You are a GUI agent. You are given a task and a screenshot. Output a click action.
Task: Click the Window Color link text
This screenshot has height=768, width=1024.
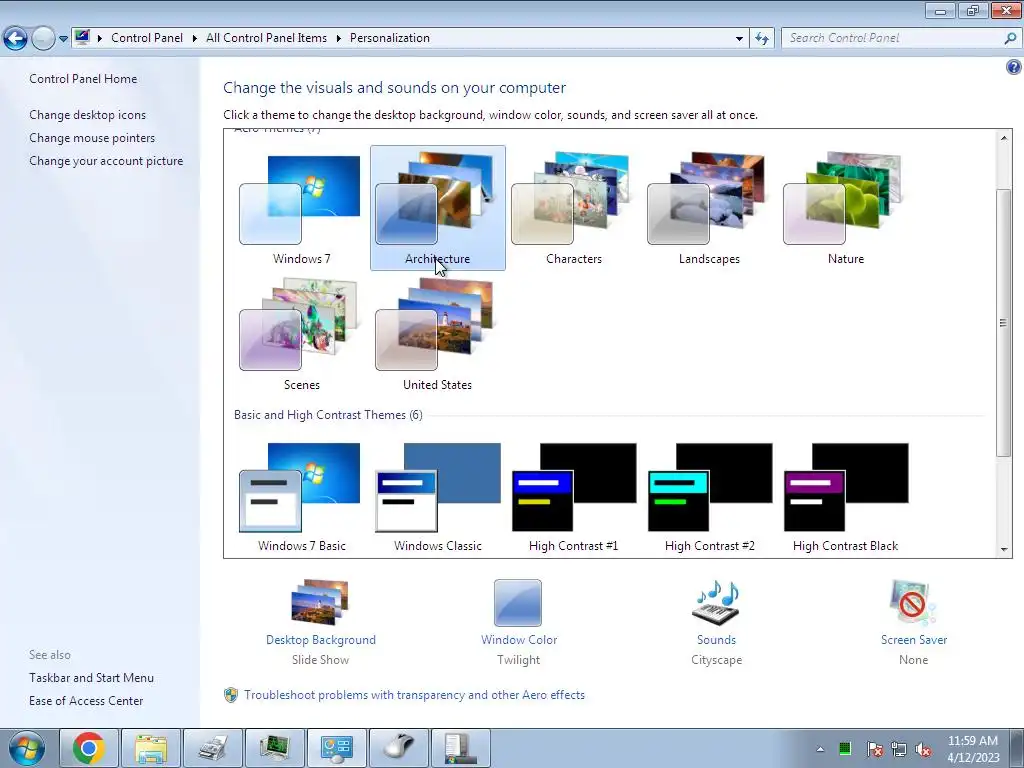tap(519, 640)
